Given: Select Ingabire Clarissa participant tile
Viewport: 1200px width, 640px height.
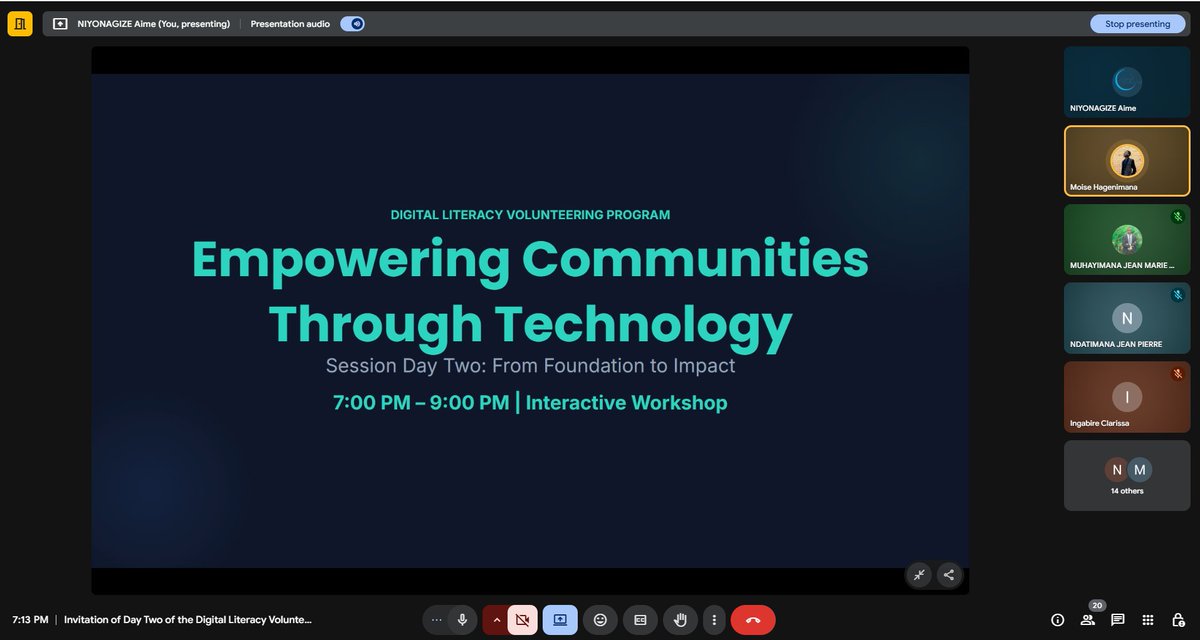Looking at the screenshot, I should 1127,397.
